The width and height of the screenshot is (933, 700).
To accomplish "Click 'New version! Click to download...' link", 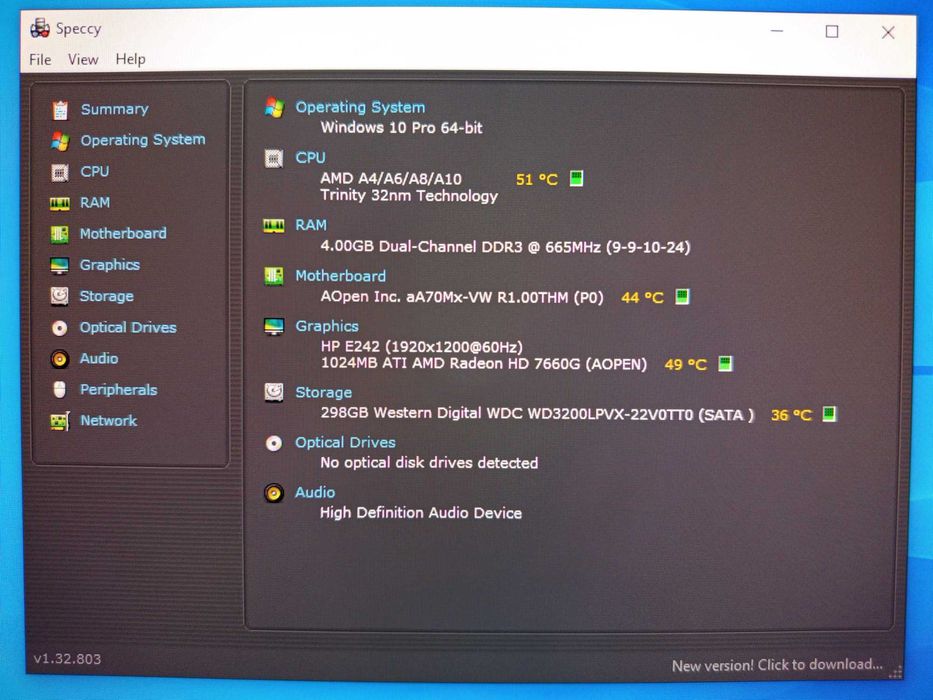I will tap(777, 665).
